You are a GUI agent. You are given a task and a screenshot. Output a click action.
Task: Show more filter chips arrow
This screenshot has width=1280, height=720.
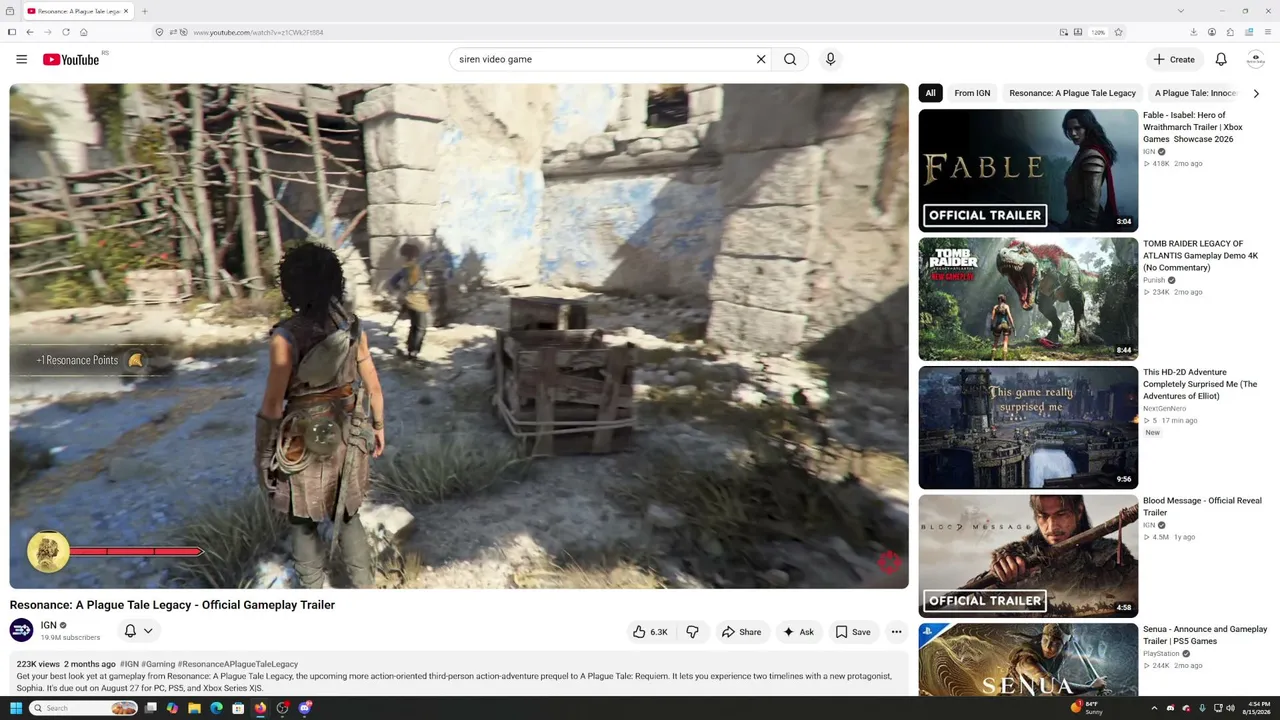(x=1256, y=93)
